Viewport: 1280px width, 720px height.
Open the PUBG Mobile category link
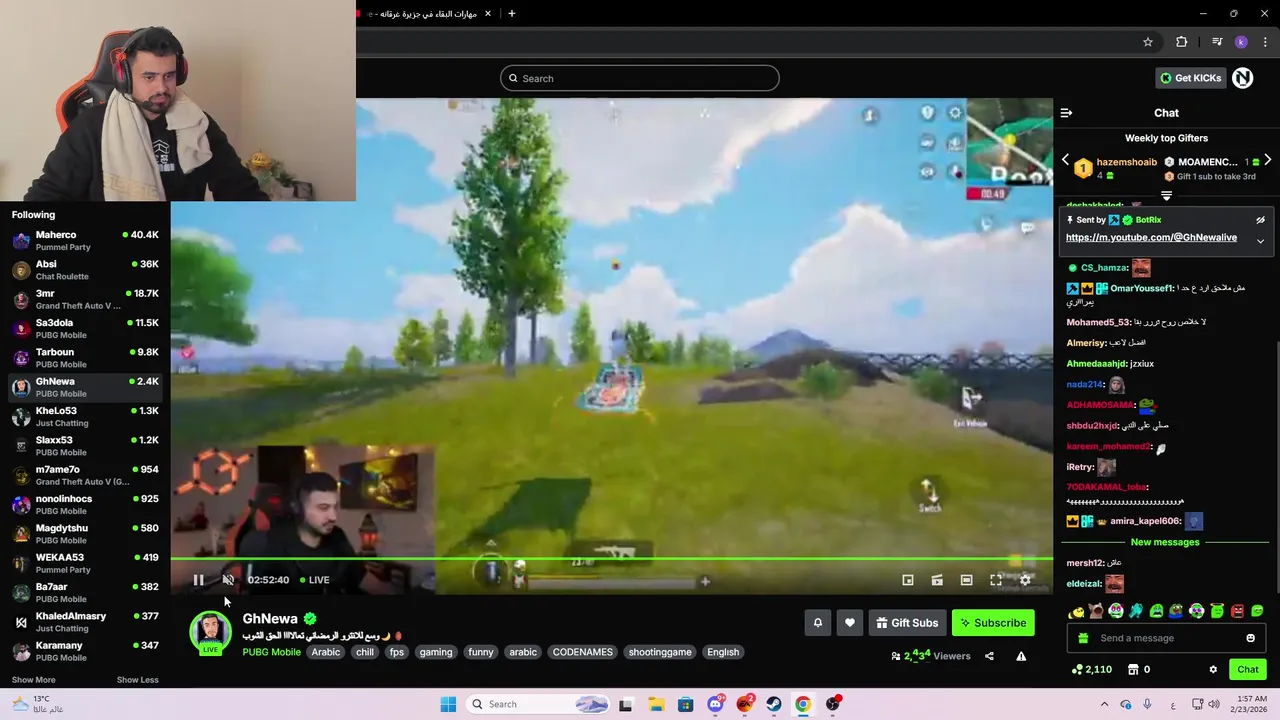pyautogui.click(x=271, y=652)
